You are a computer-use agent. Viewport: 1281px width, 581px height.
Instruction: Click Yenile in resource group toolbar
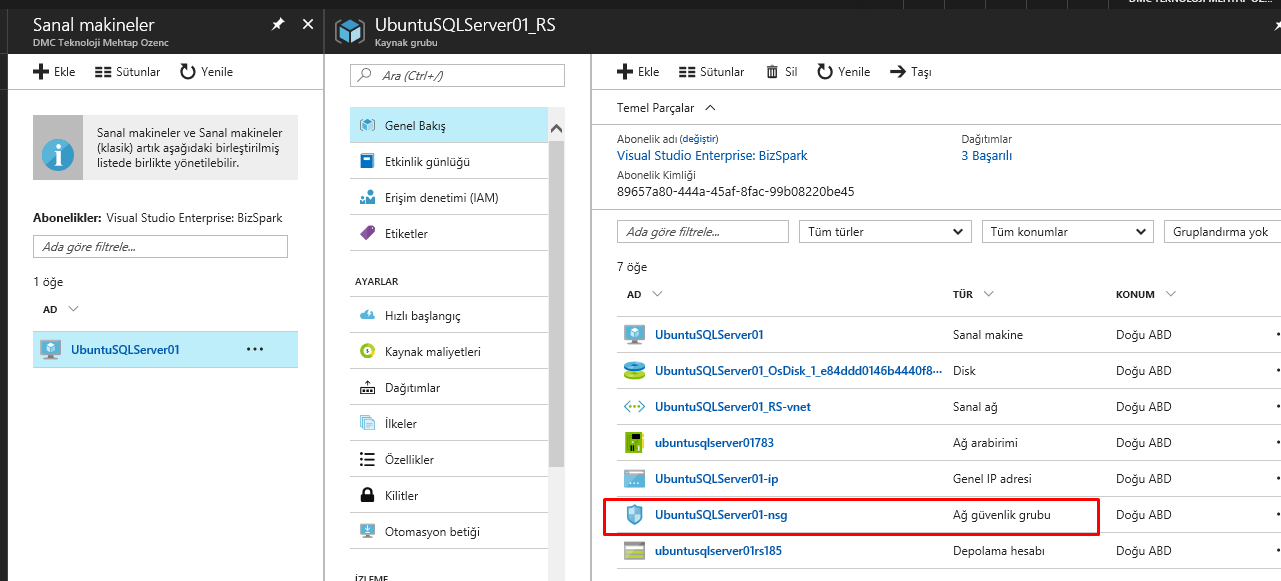click(x=843, y=72)
